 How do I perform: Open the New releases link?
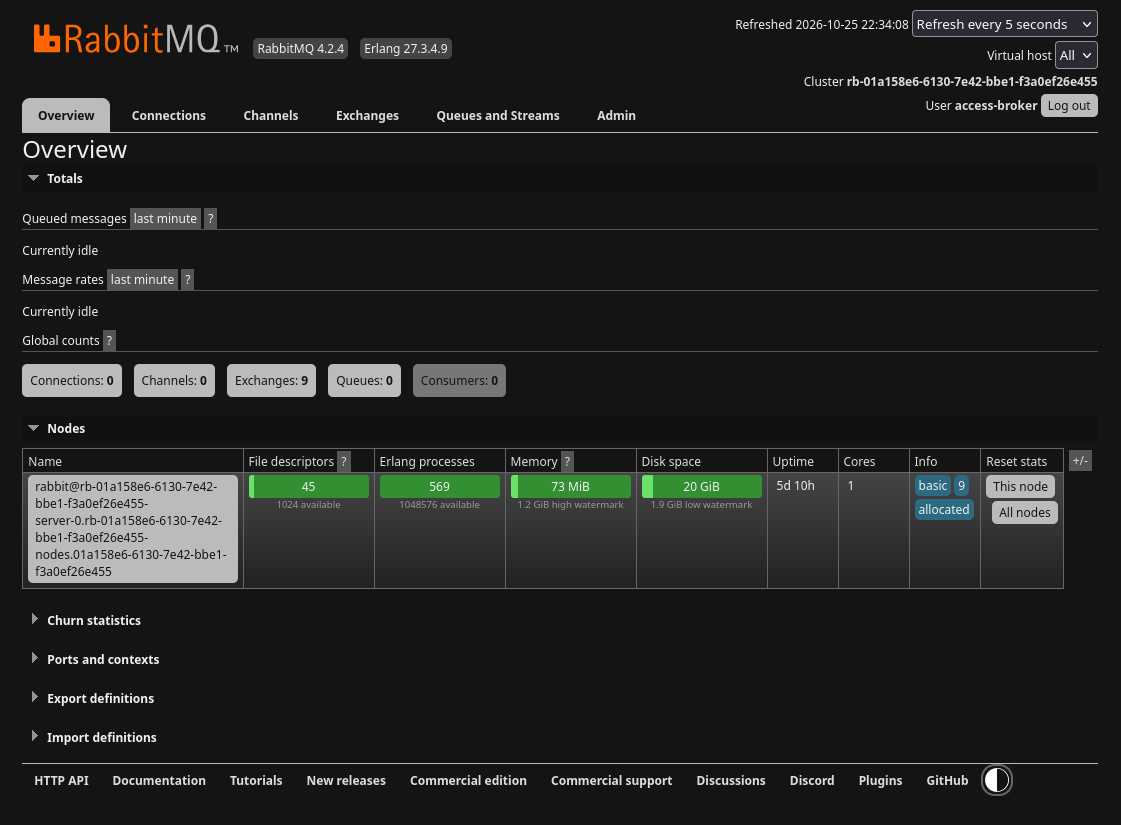point(346,780)
